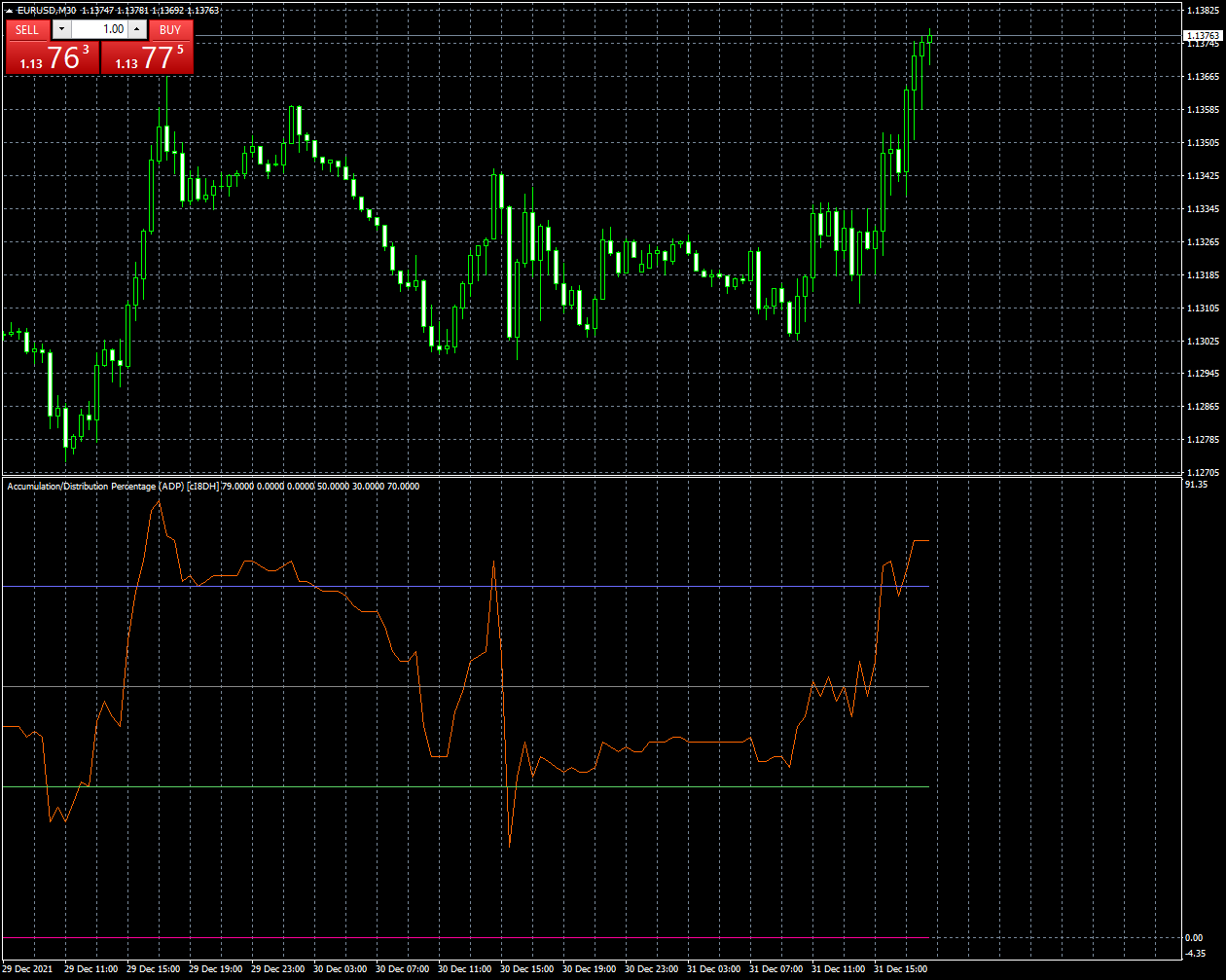Click indicator scale value 0.00
Screen dimensions: 1226x980
click(x=1196, y=937)
